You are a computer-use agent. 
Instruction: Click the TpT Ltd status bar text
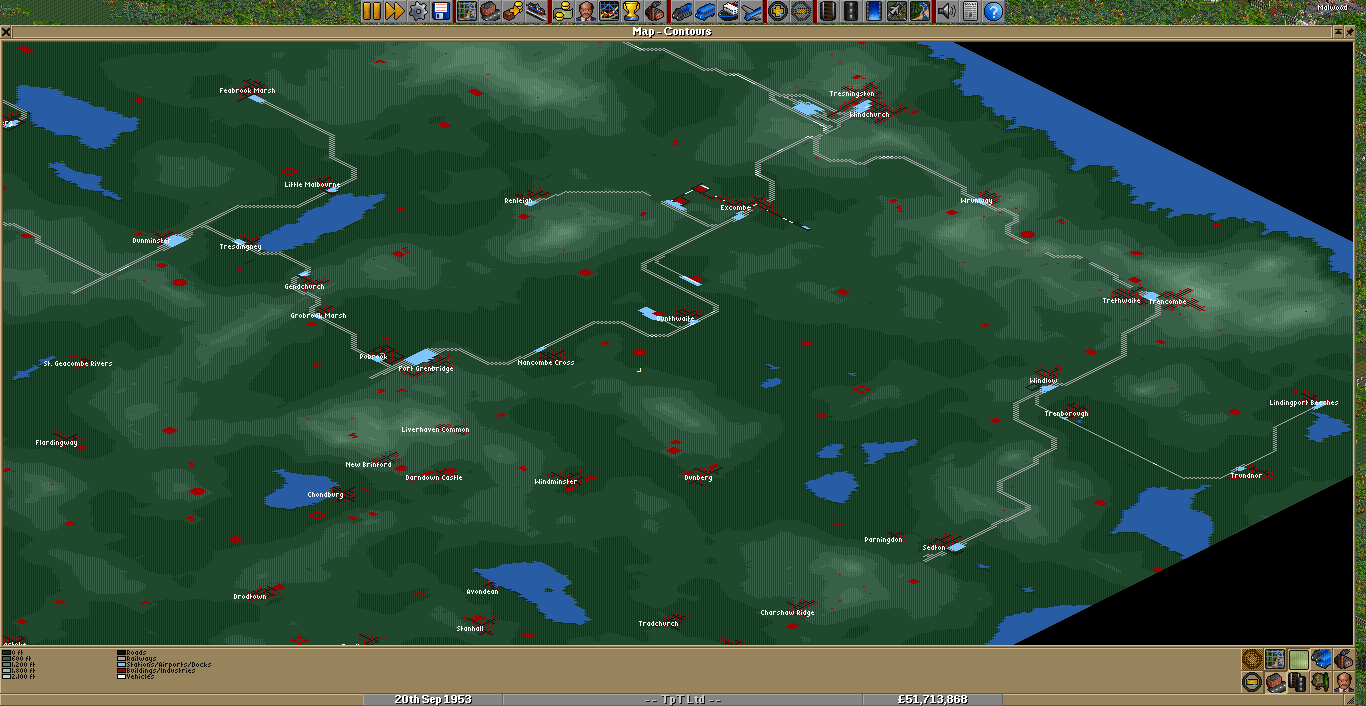[683, 699]
